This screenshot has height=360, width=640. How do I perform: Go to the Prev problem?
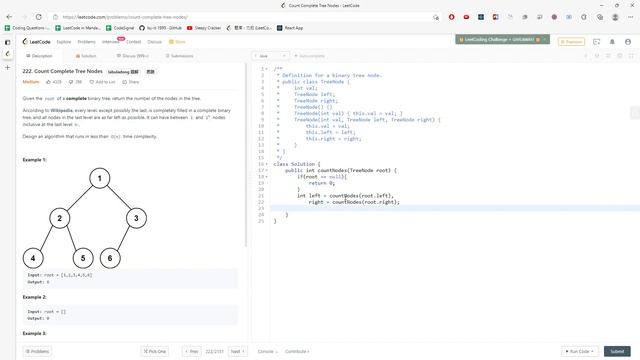pos(191,351)
